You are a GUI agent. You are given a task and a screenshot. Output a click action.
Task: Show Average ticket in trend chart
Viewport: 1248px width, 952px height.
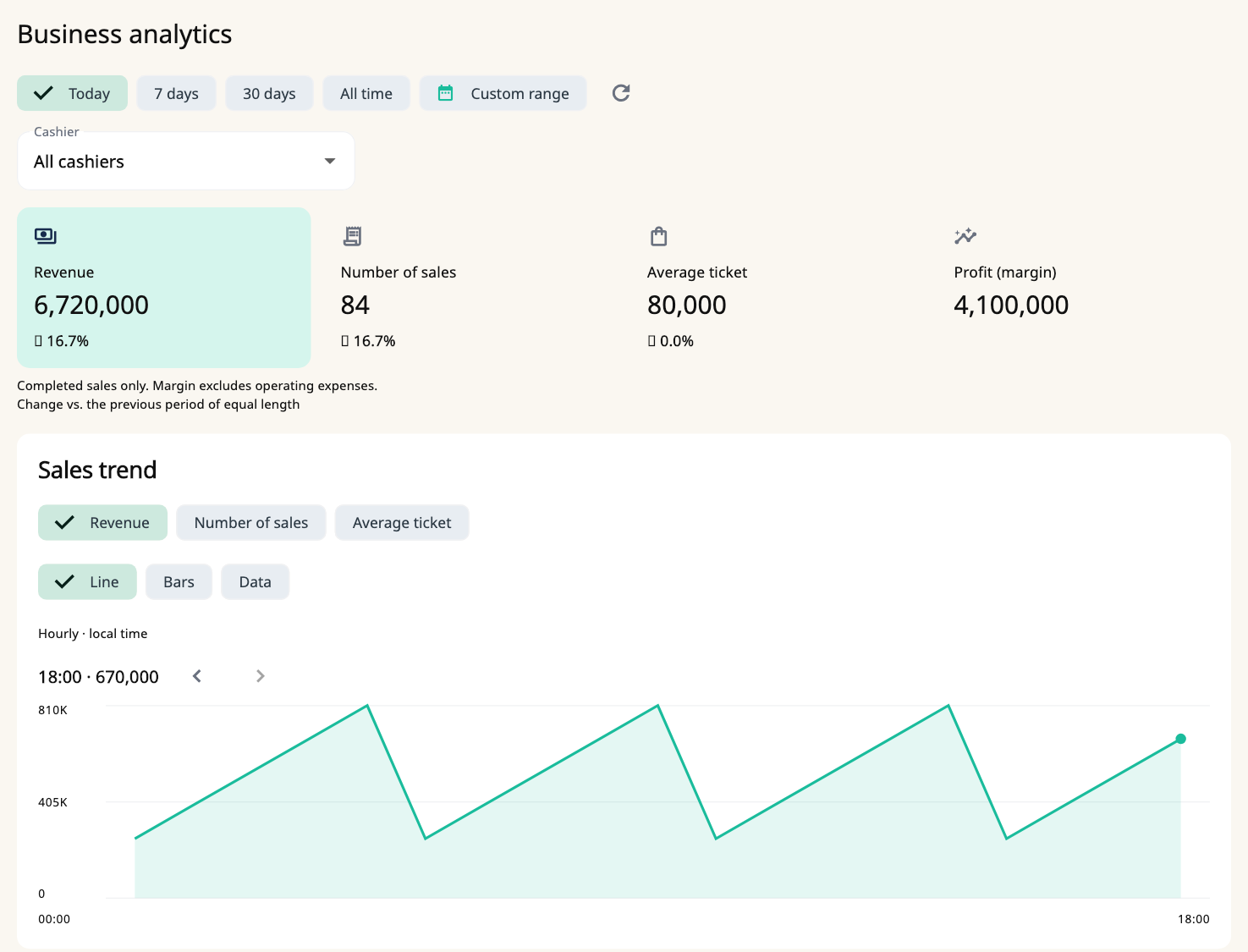coord(402,523)
